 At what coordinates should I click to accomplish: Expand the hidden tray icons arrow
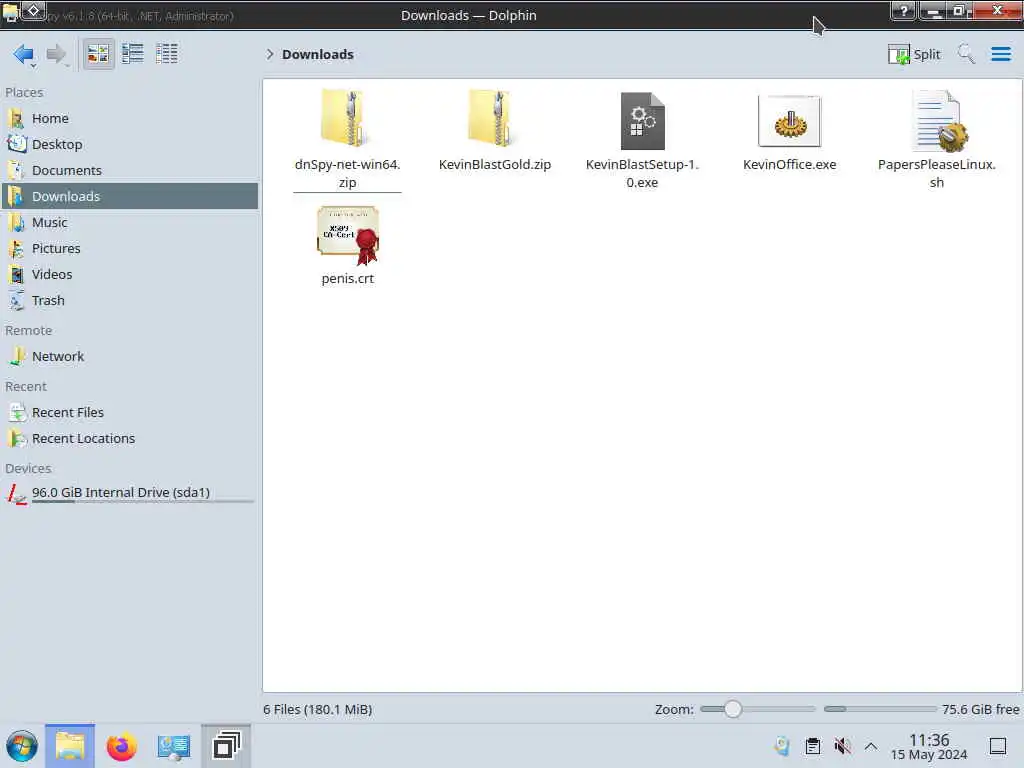pos(871,746)
